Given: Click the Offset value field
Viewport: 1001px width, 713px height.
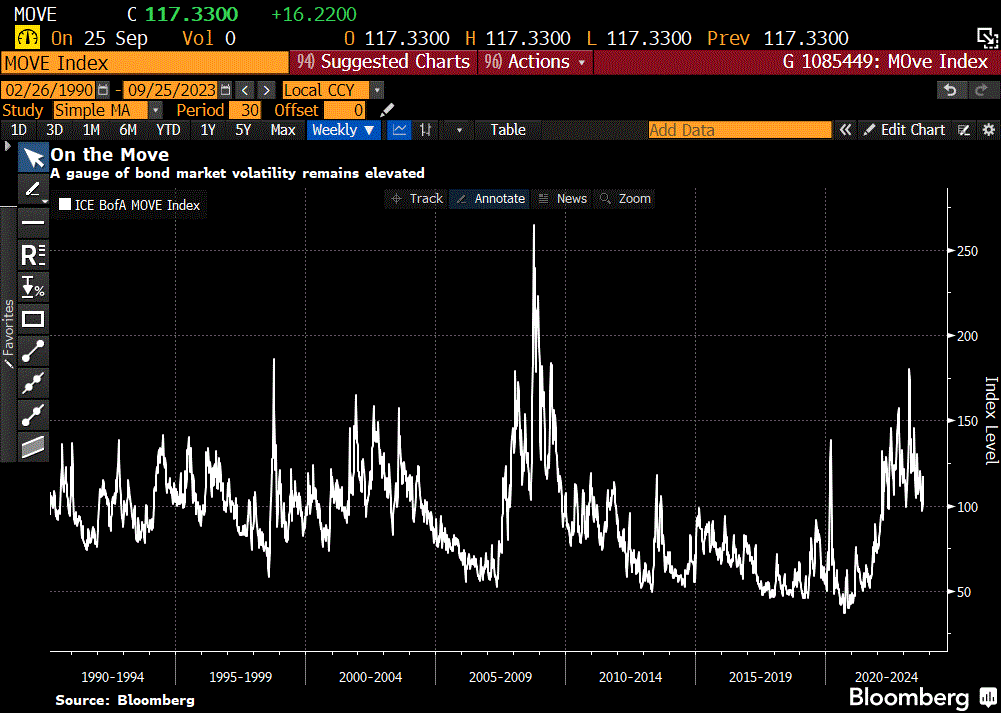Looking at the screenshot, I should click(x=345, y=110).
